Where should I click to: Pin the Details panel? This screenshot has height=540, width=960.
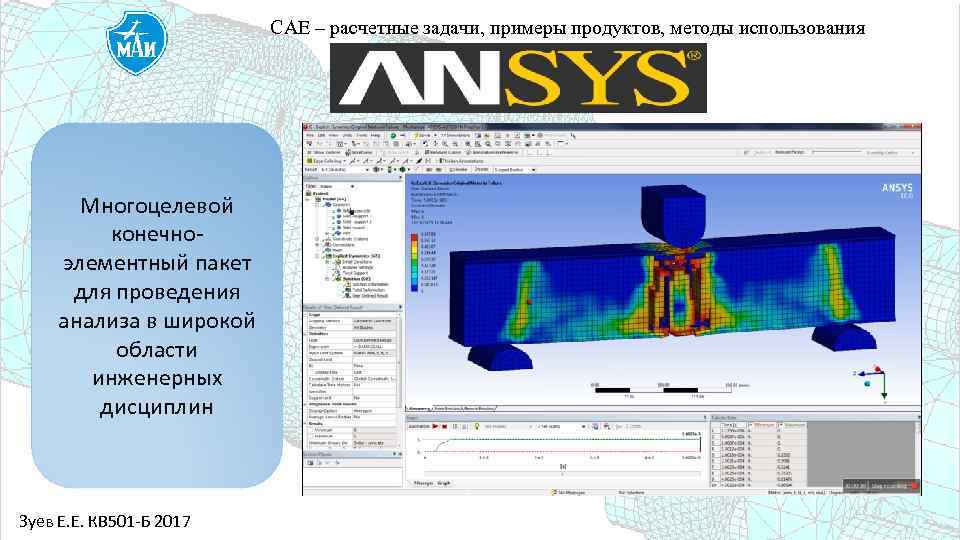point(400,307)
